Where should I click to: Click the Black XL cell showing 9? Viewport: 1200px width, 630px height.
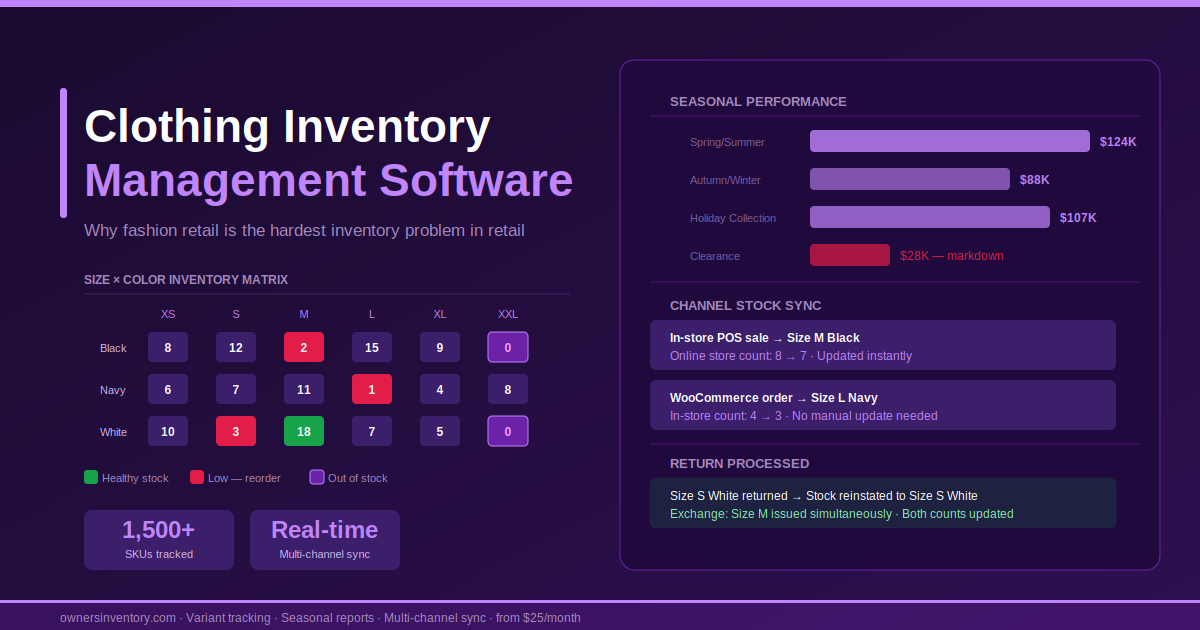(x=440, y=347)
